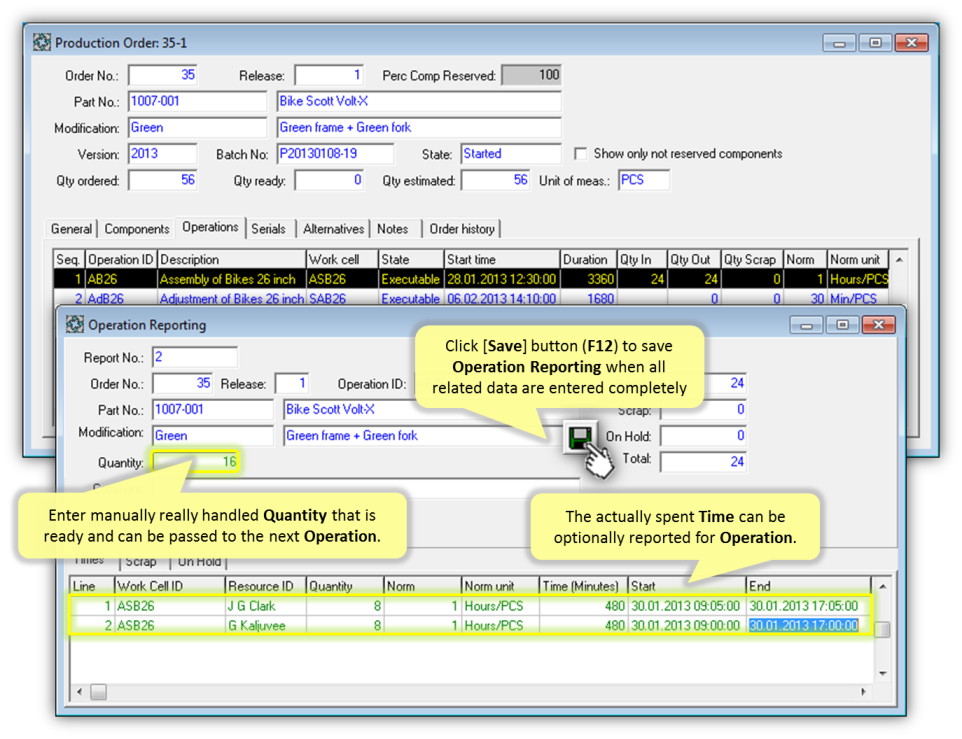Click the Unit of meas. field PCS
Viewport: 962px width, 739px height.
click(x=644, y=180)
